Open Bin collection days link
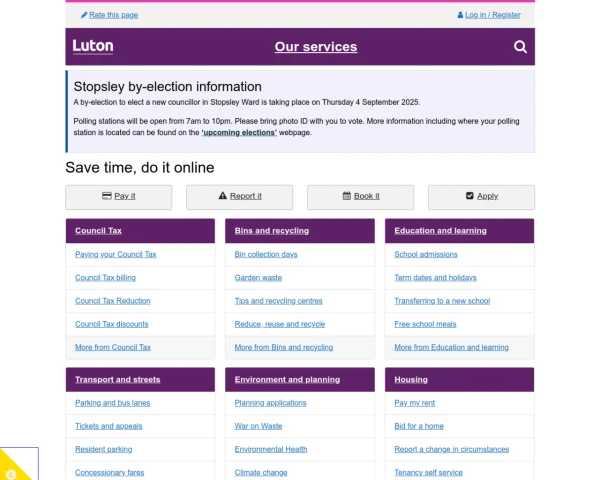 click(265, 254)
